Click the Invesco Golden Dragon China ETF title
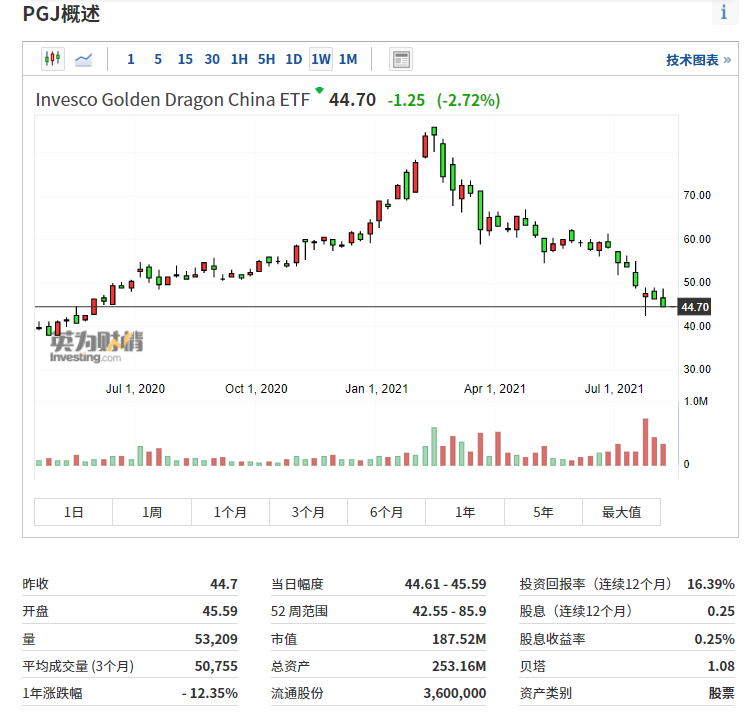 pos(172,100)
